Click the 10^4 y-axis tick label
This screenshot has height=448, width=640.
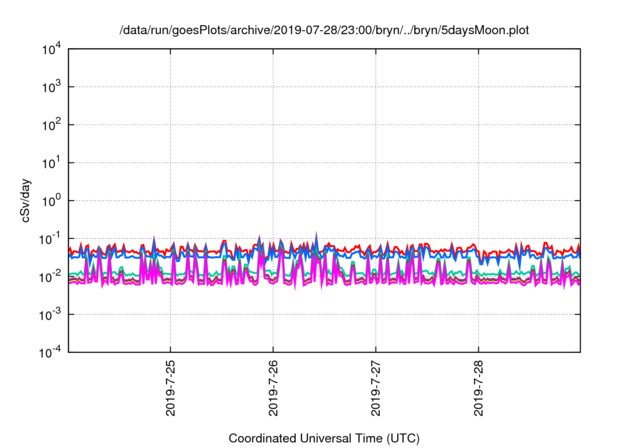coord(50,49)
